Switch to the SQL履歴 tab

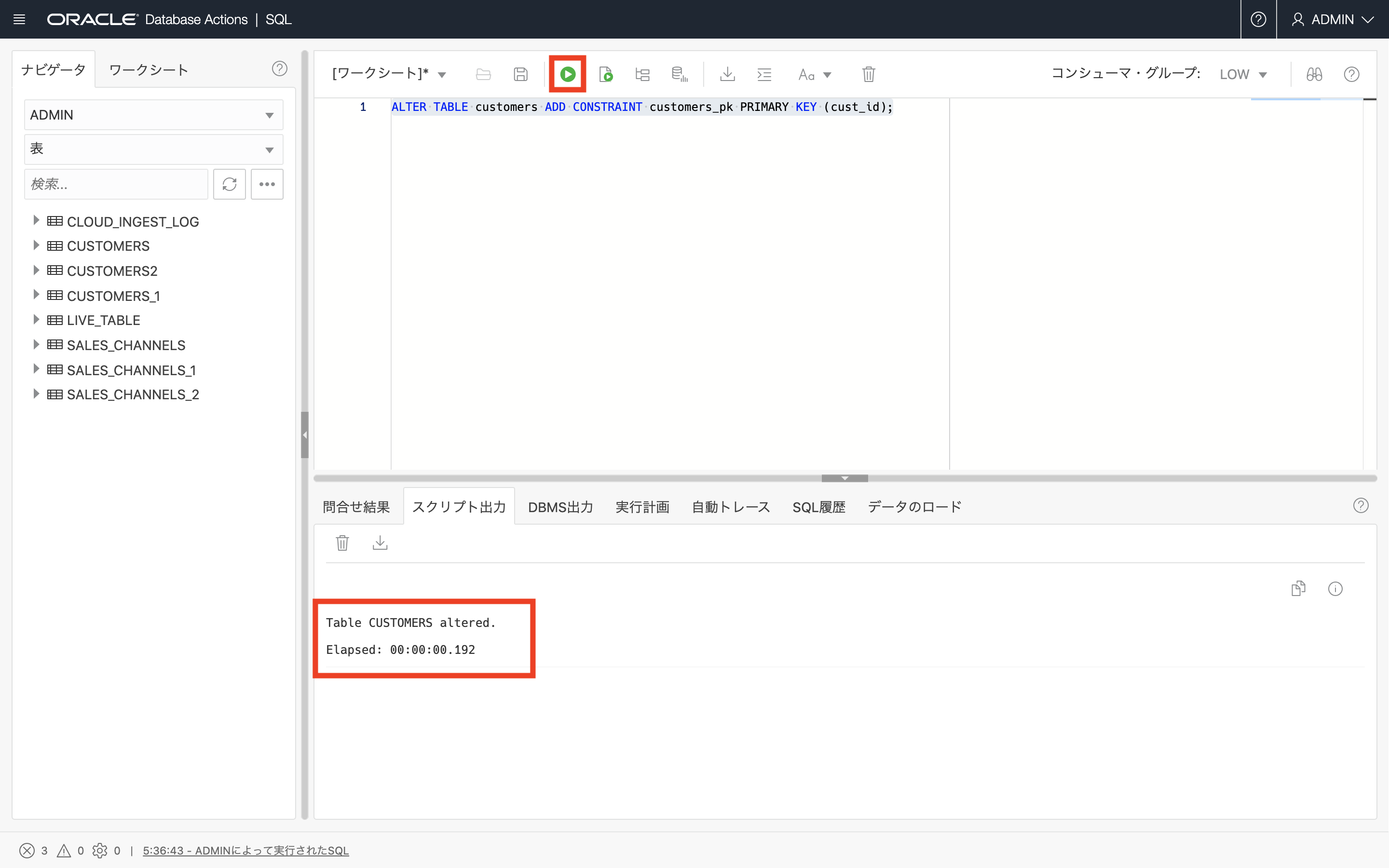818,507
